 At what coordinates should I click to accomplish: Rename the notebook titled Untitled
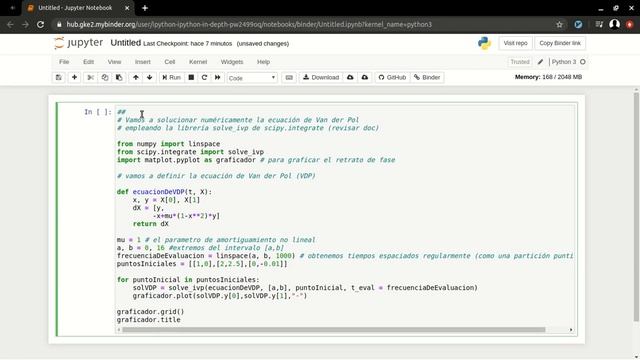(126, 43)
